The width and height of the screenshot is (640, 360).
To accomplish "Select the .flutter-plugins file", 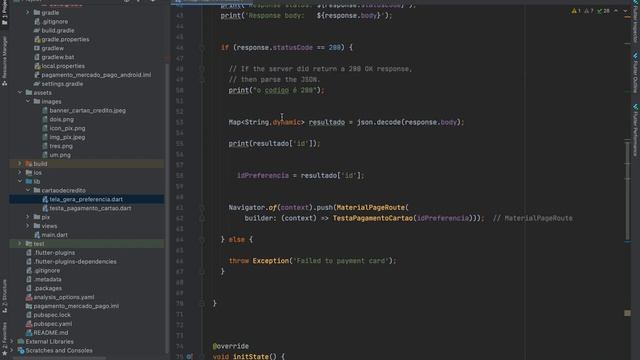I will click(x=54, y=253).
